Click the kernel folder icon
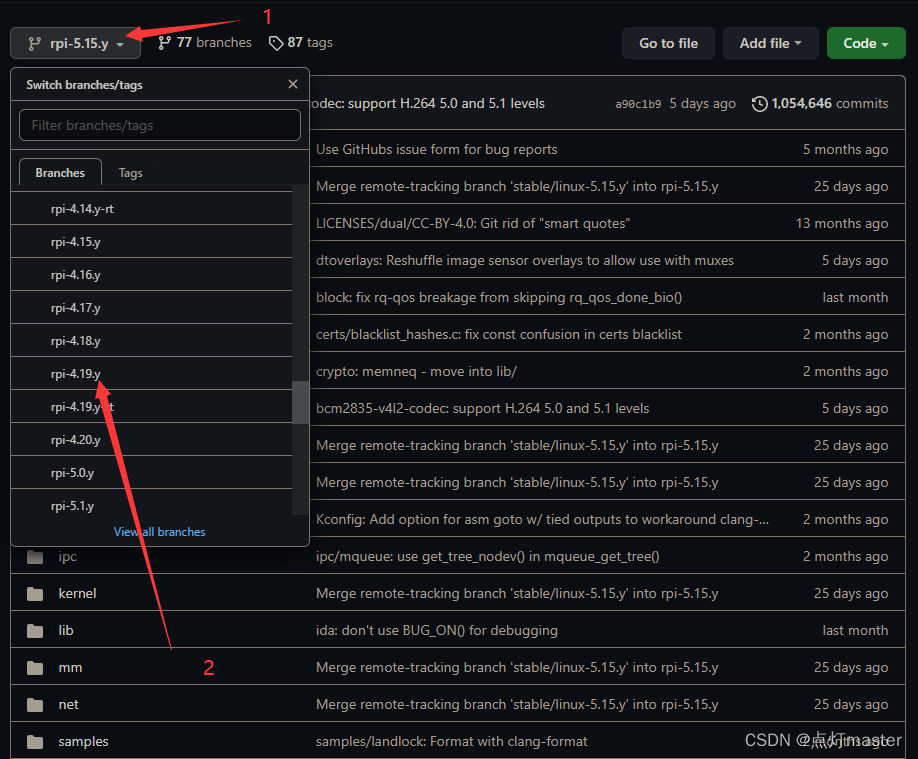918x759 pixels. tap(35, 593)
